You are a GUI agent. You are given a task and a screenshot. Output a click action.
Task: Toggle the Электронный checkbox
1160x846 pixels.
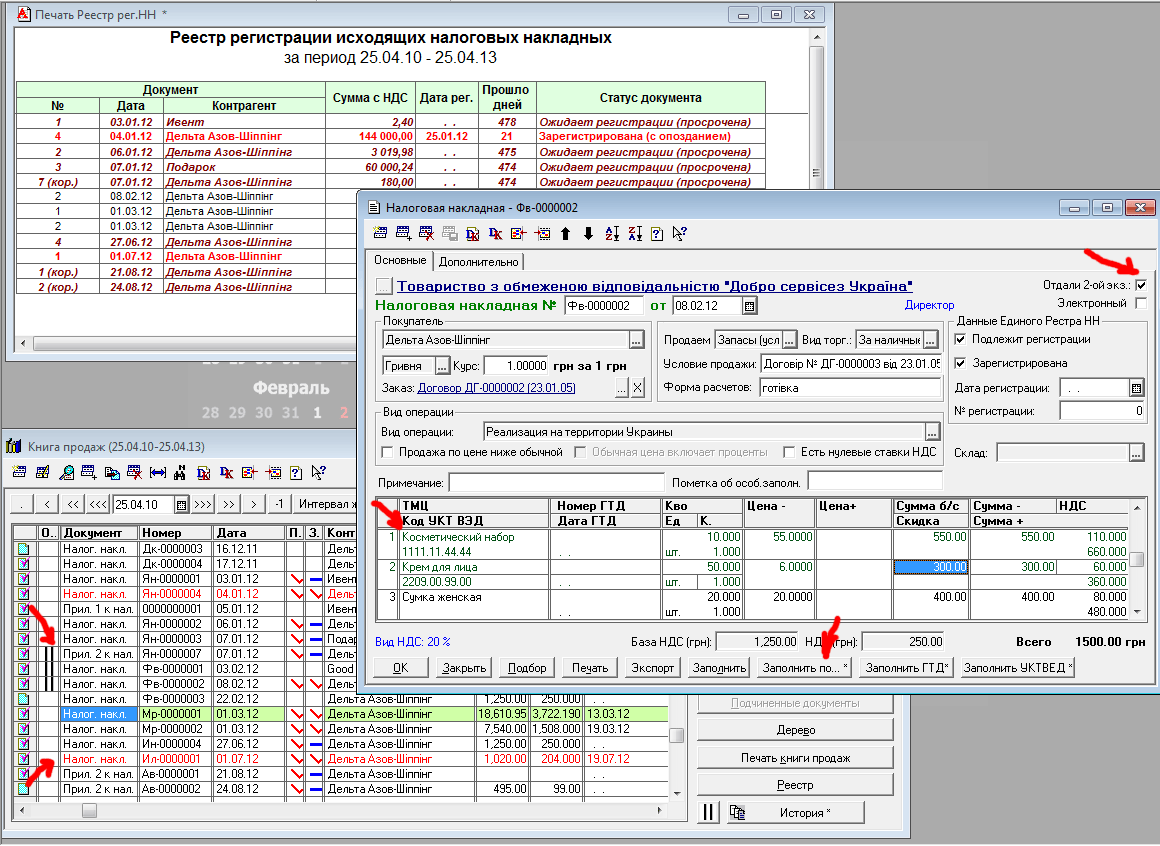(1141, 303)
